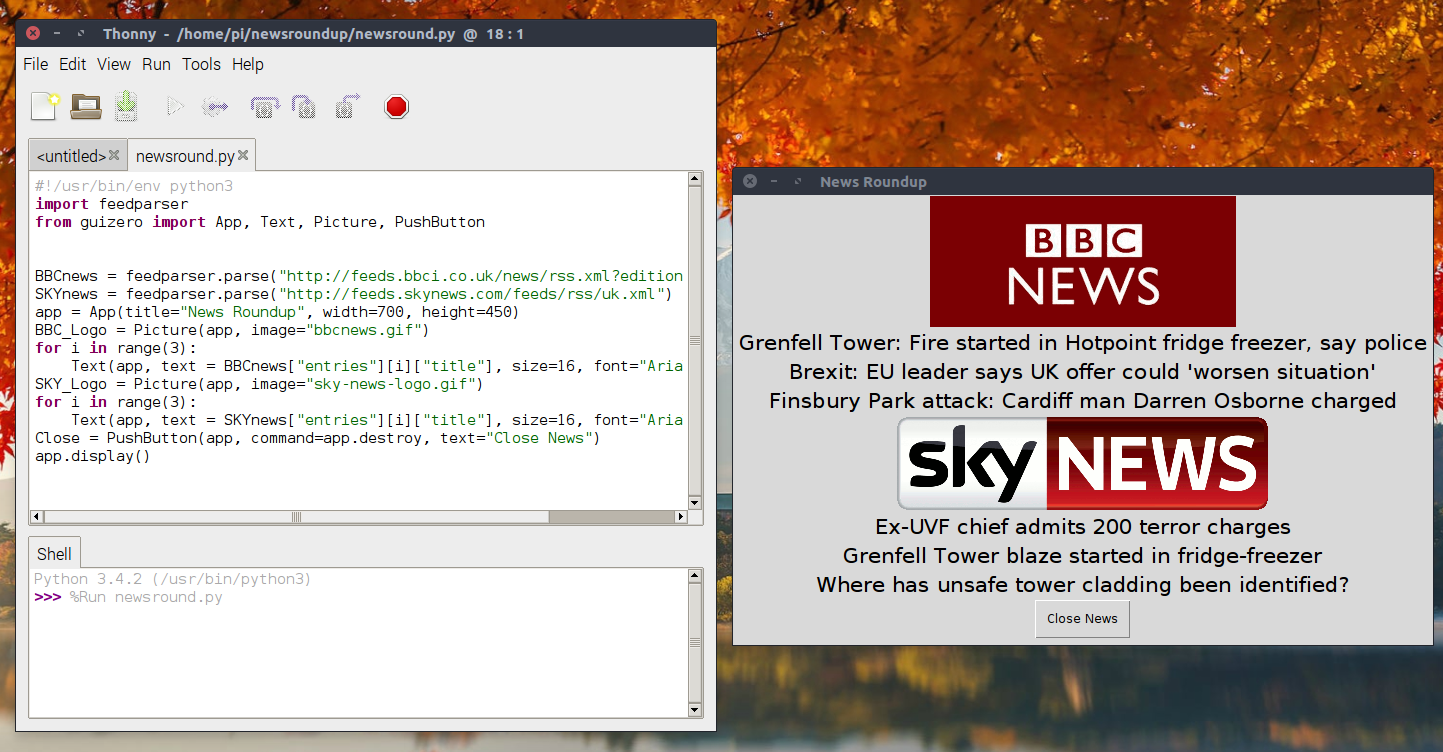Viewport: 1443px width, 752px height.
Task: Click the 'from guizero import' line
Action: pos(260,222)
